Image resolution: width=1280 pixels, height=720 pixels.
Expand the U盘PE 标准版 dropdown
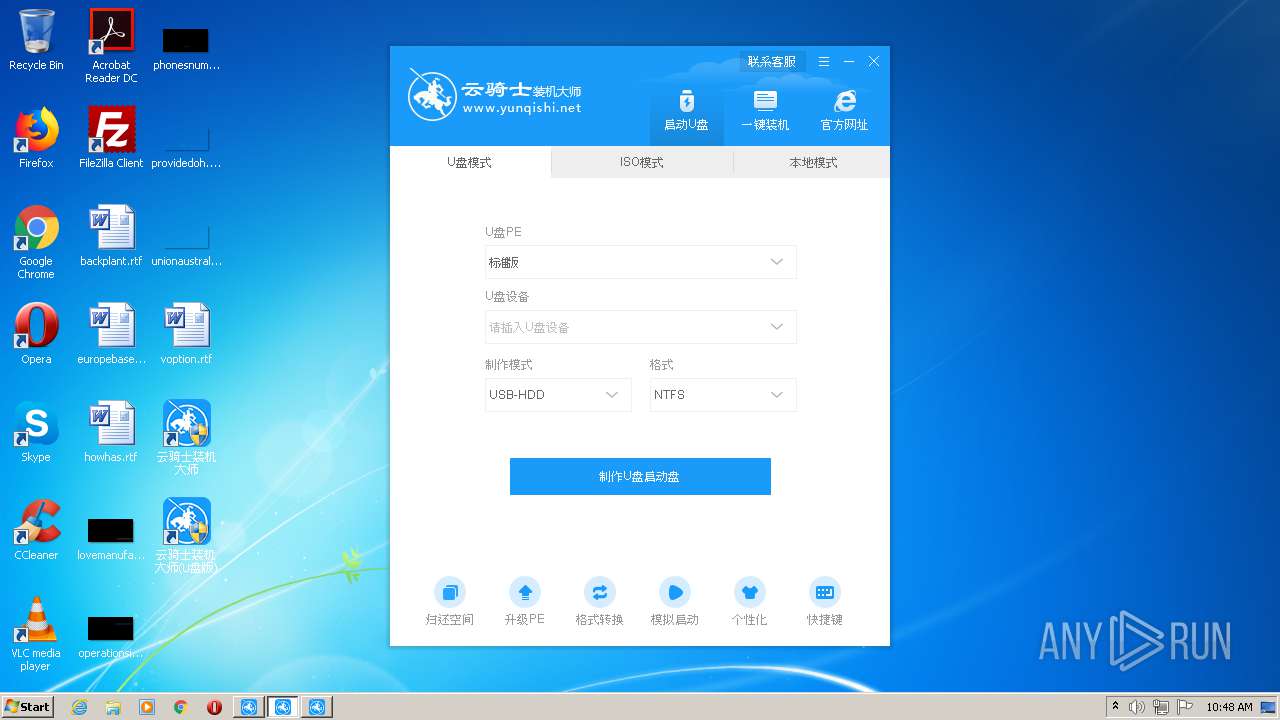641,262
